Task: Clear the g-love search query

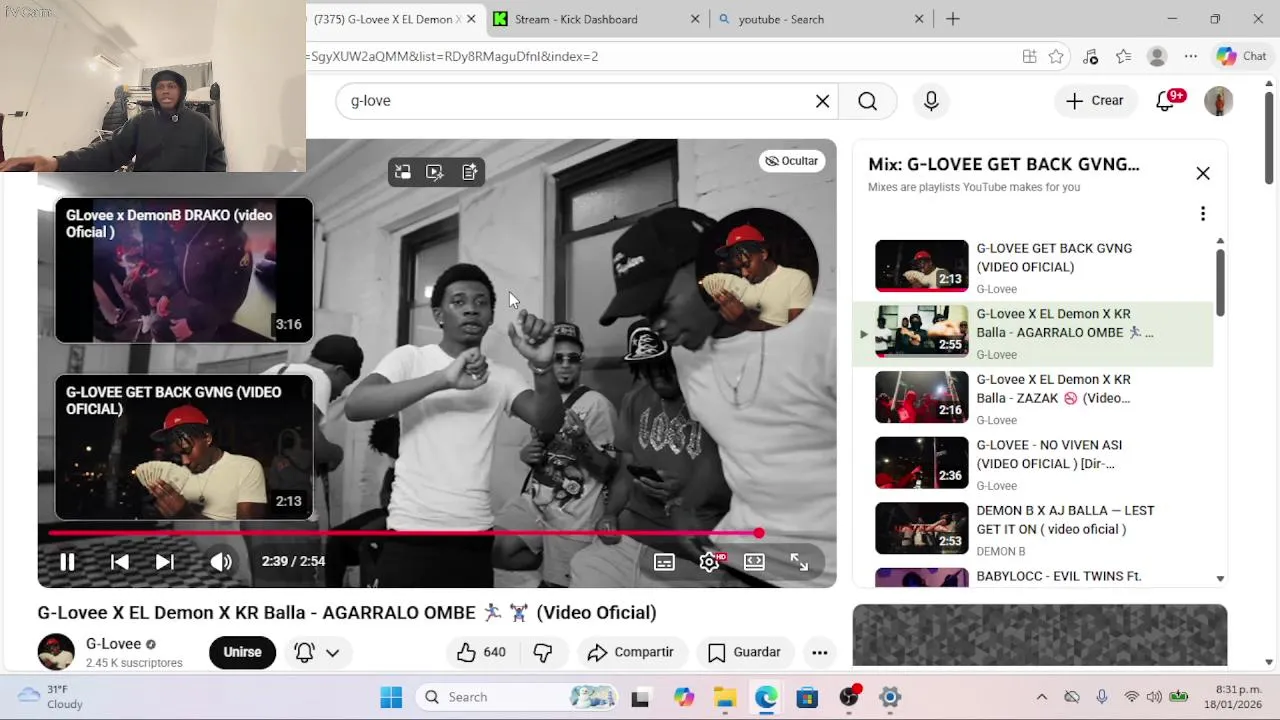Action: [822, 101]
